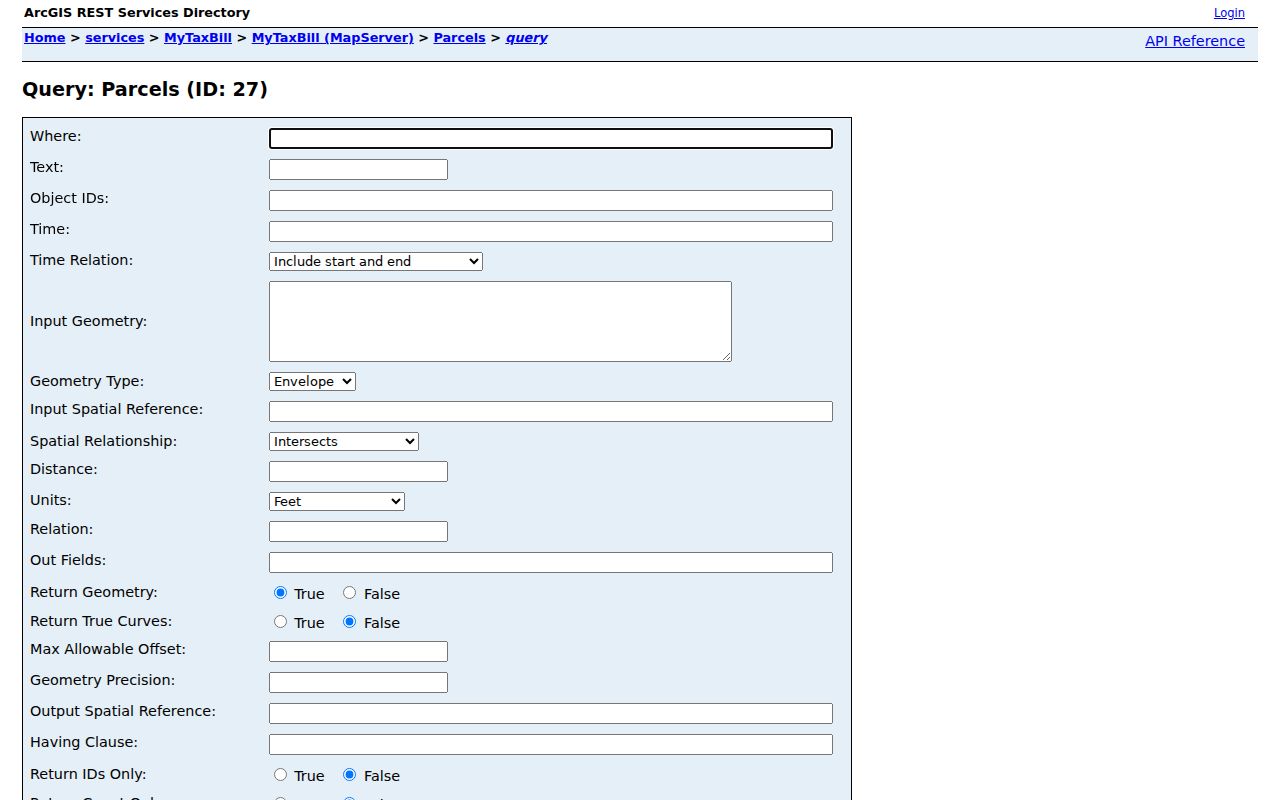Screen dimensions: 1280x800
Task: Click the Geometry Precision field
Action: tap(358, 683)
